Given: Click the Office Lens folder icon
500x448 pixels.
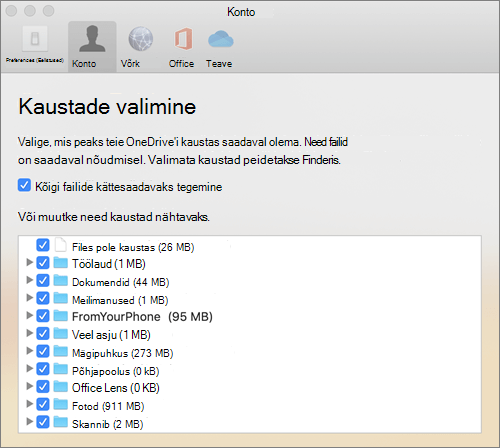Looking at the screenshot, I should pyautogui.click(x=61, y=387).
